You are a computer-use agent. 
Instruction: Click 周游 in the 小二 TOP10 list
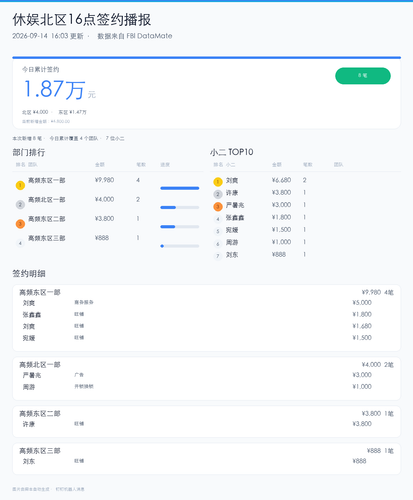[x=232, y=242]
